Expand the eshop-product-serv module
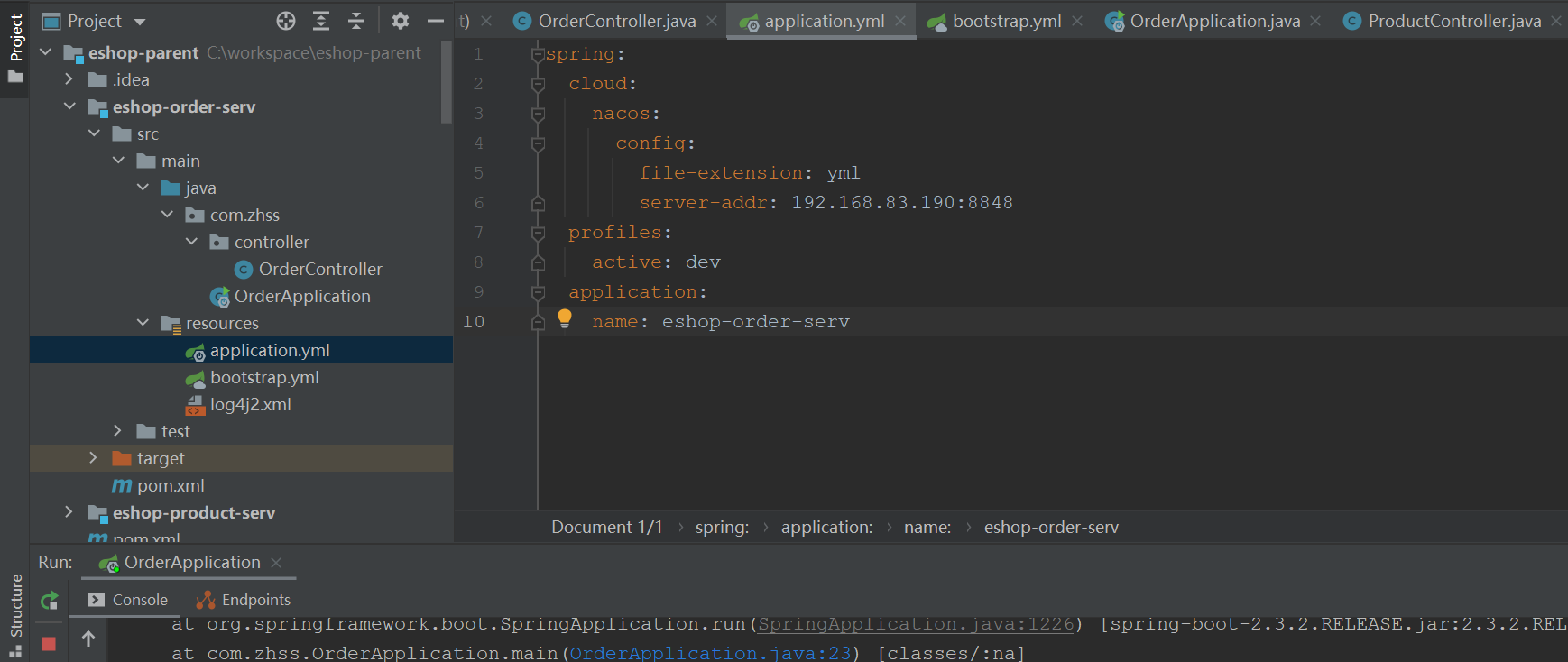 coord(69,512)
